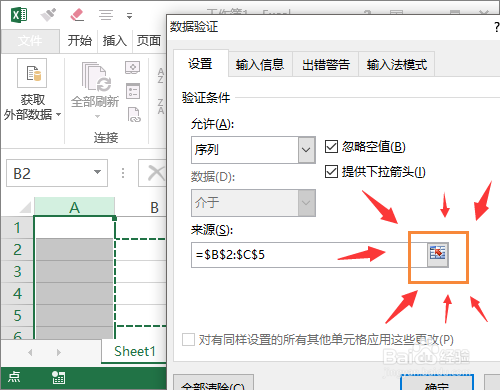Switch to the 输入信息 tab
Screen dimensions: 500x390
pyautogui.click(x=260, y=64)
